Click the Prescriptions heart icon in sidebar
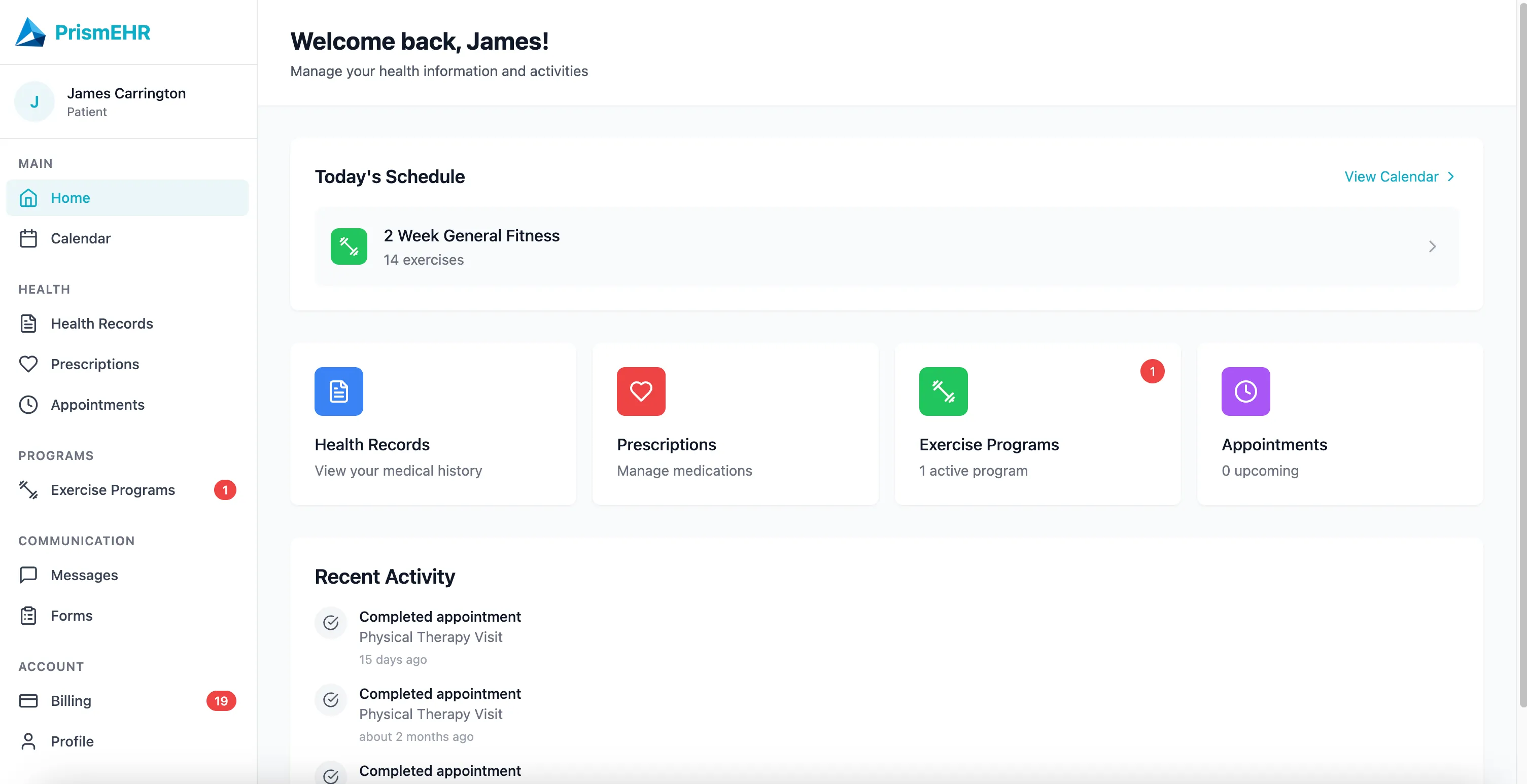The width and height of the screenshot is (1527, 784). (28, 364)
